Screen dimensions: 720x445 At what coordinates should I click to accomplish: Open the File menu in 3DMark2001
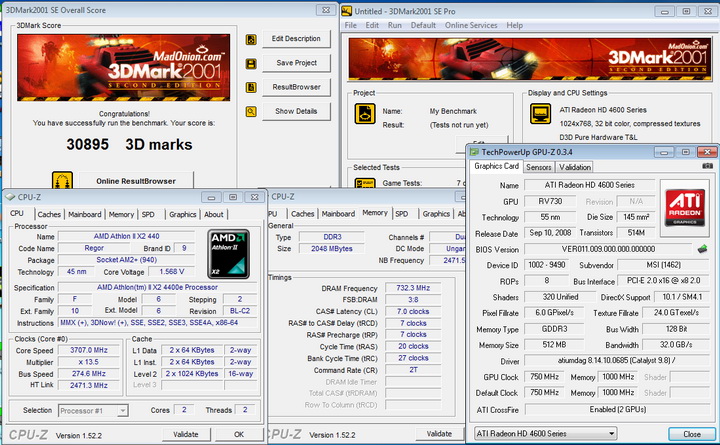click(350, 25)
